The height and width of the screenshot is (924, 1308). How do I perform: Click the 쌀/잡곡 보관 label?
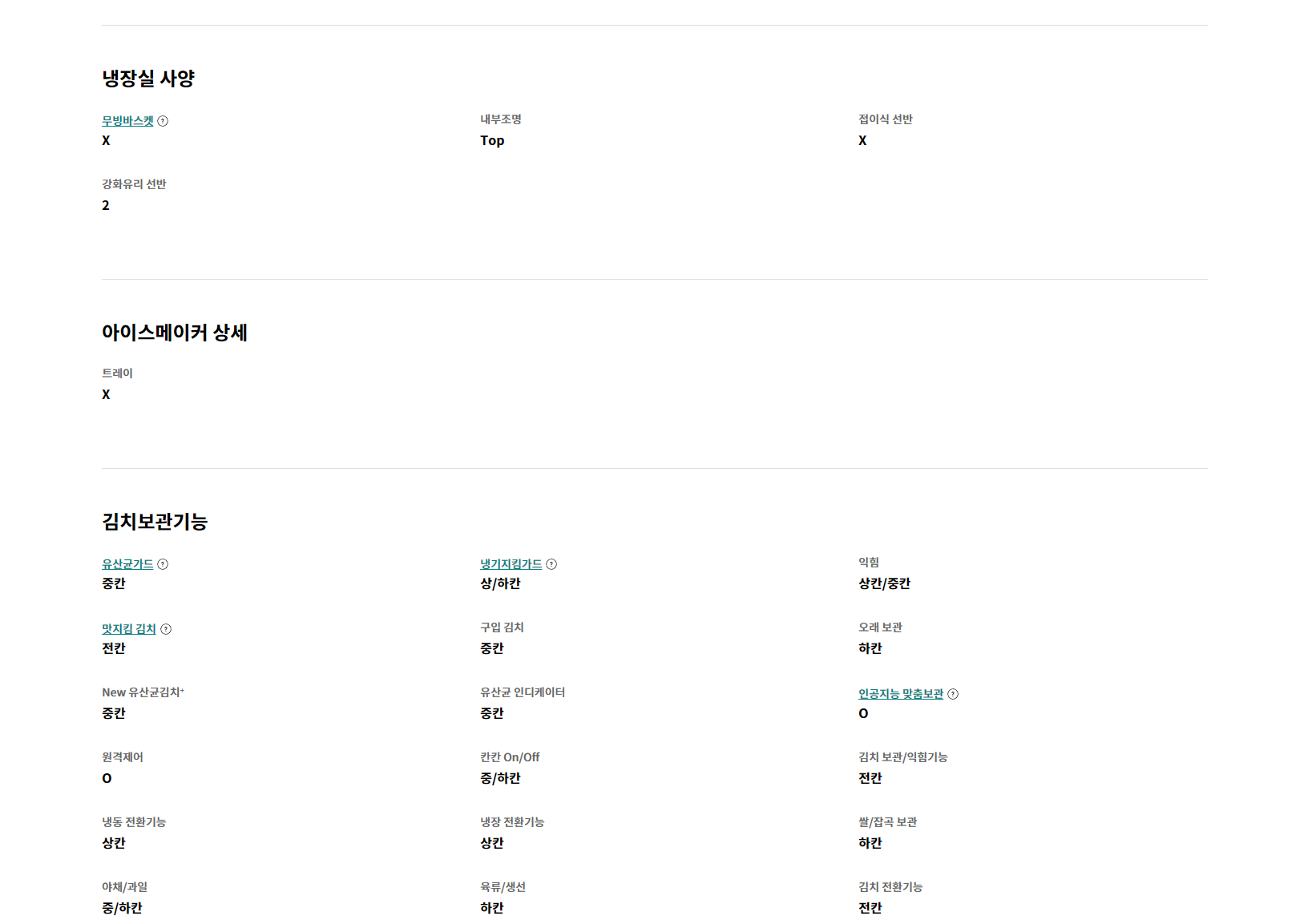pos(887,822)
